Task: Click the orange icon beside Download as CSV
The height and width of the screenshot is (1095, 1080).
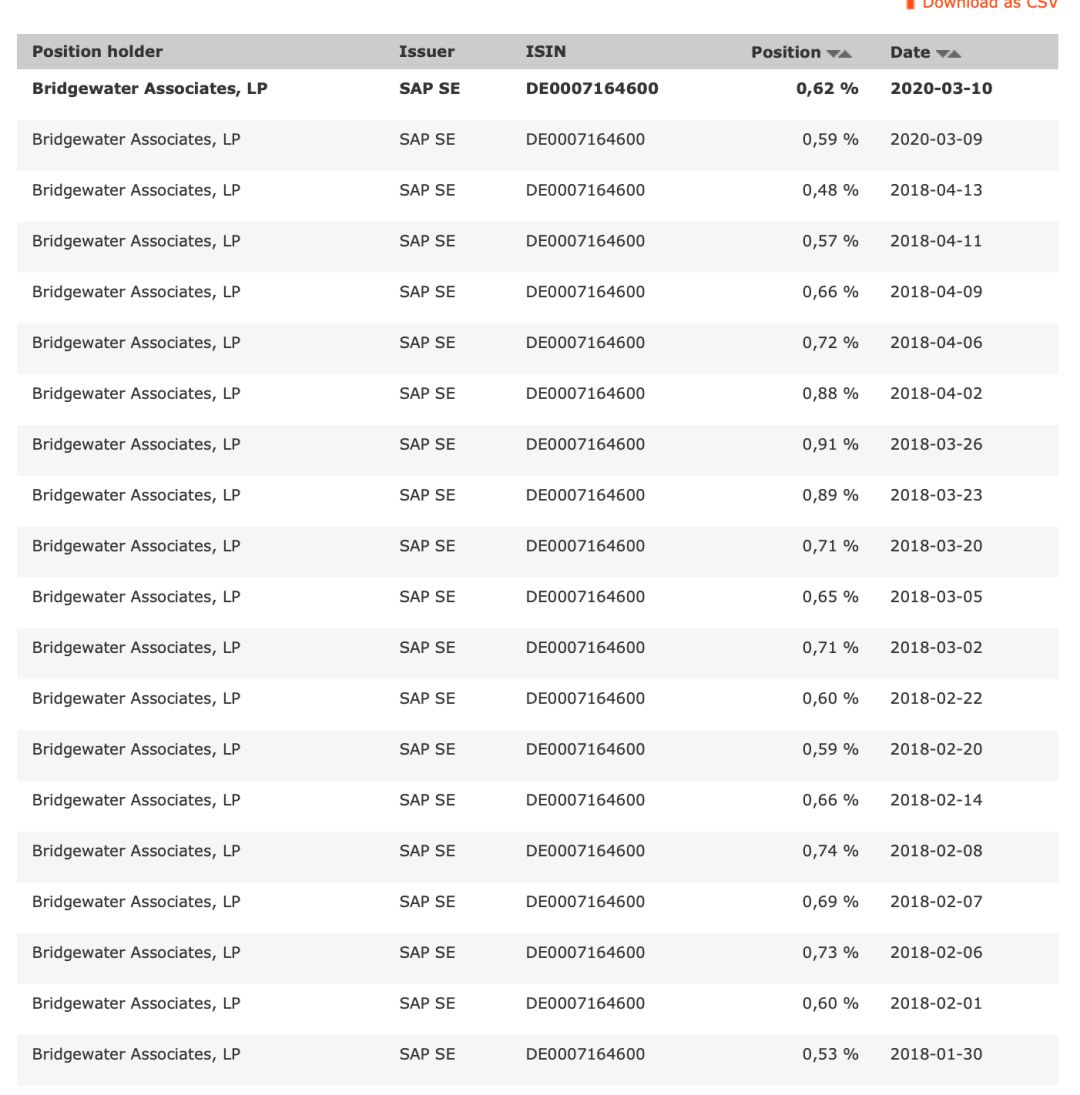Action: tap(911, 4)
